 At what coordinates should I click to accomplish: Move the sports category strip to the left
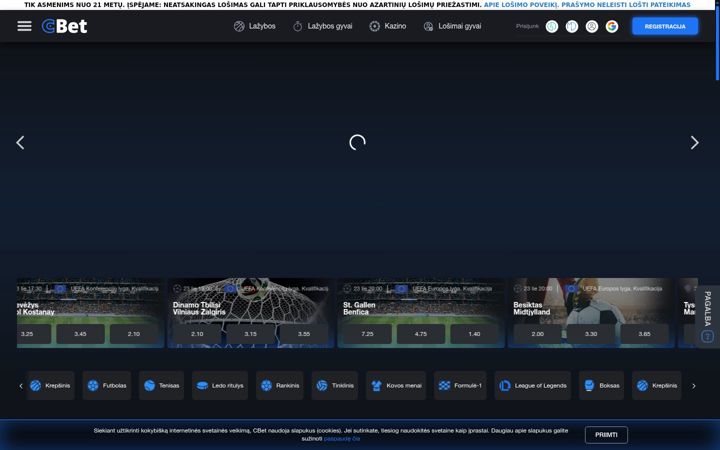21,386
